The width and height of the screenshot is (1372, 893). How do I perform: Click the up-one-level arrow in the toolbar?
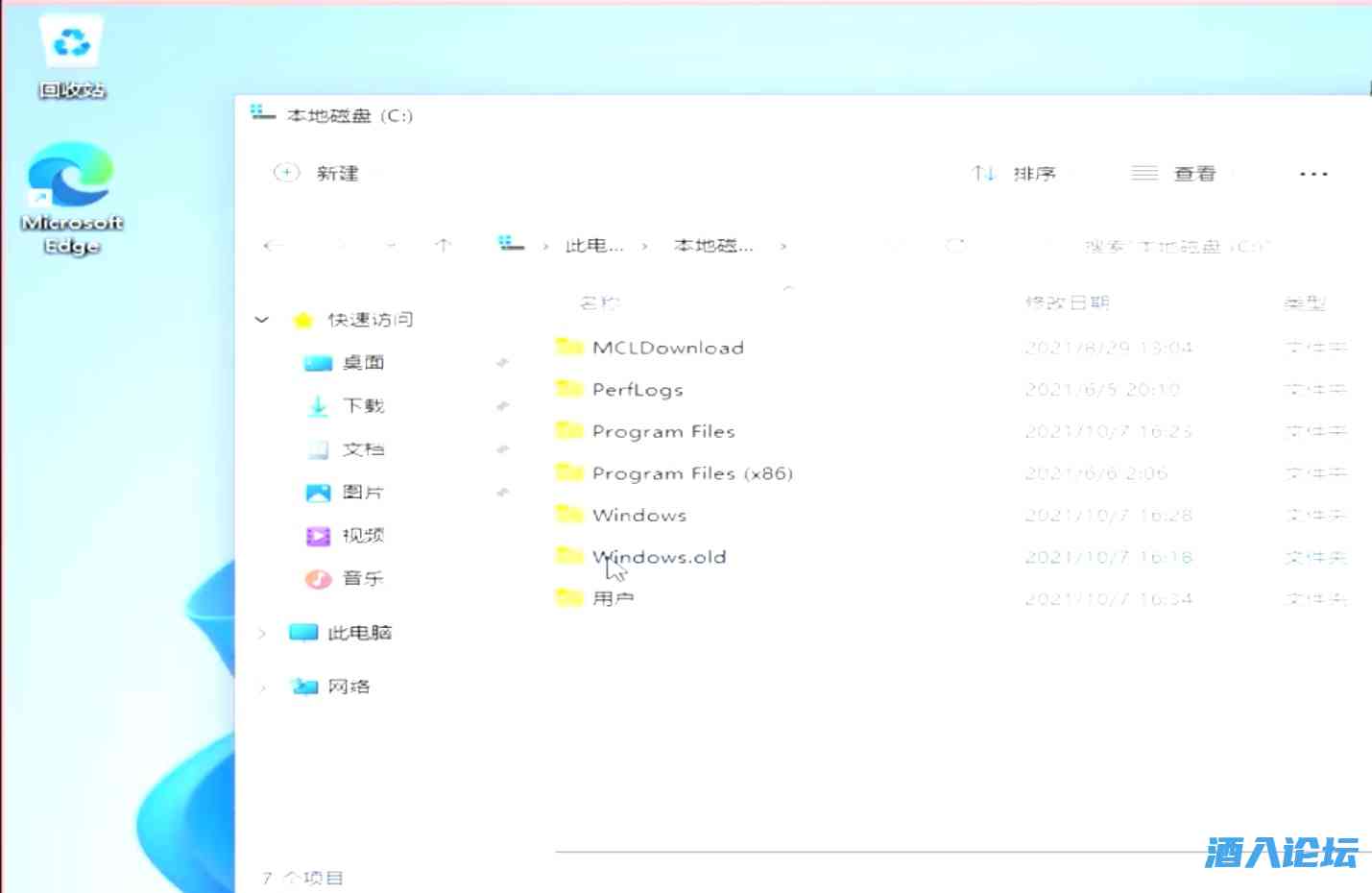tap(443, 245)
